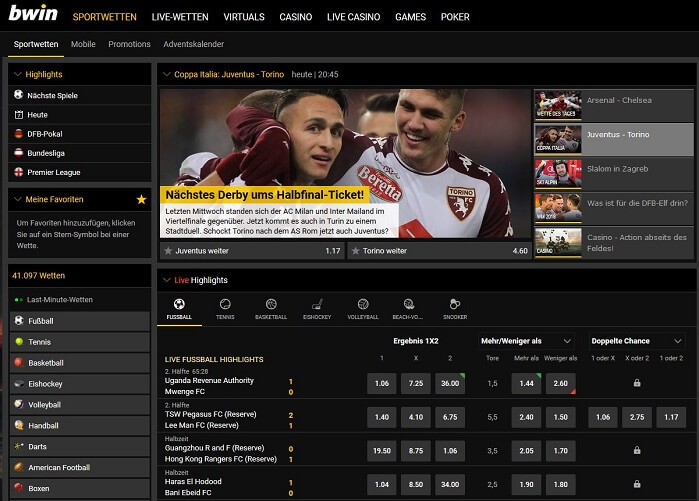Click the Nächste Spiele football icon
699x501 pixels.
tap(18, 95)
